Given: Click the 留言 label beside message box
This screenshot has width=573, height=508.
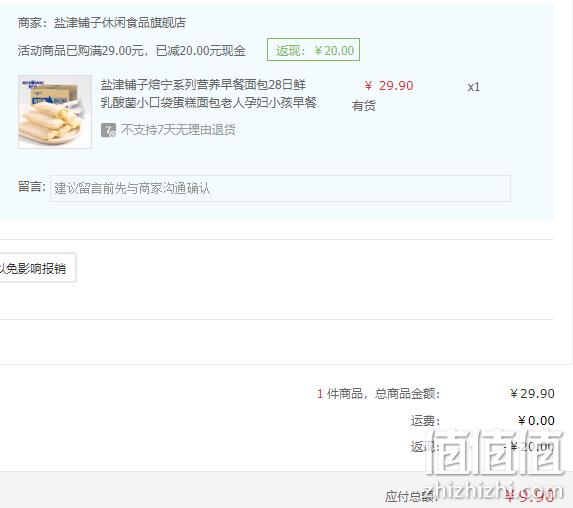Looking at the screenshot, I should coord(32,187).
